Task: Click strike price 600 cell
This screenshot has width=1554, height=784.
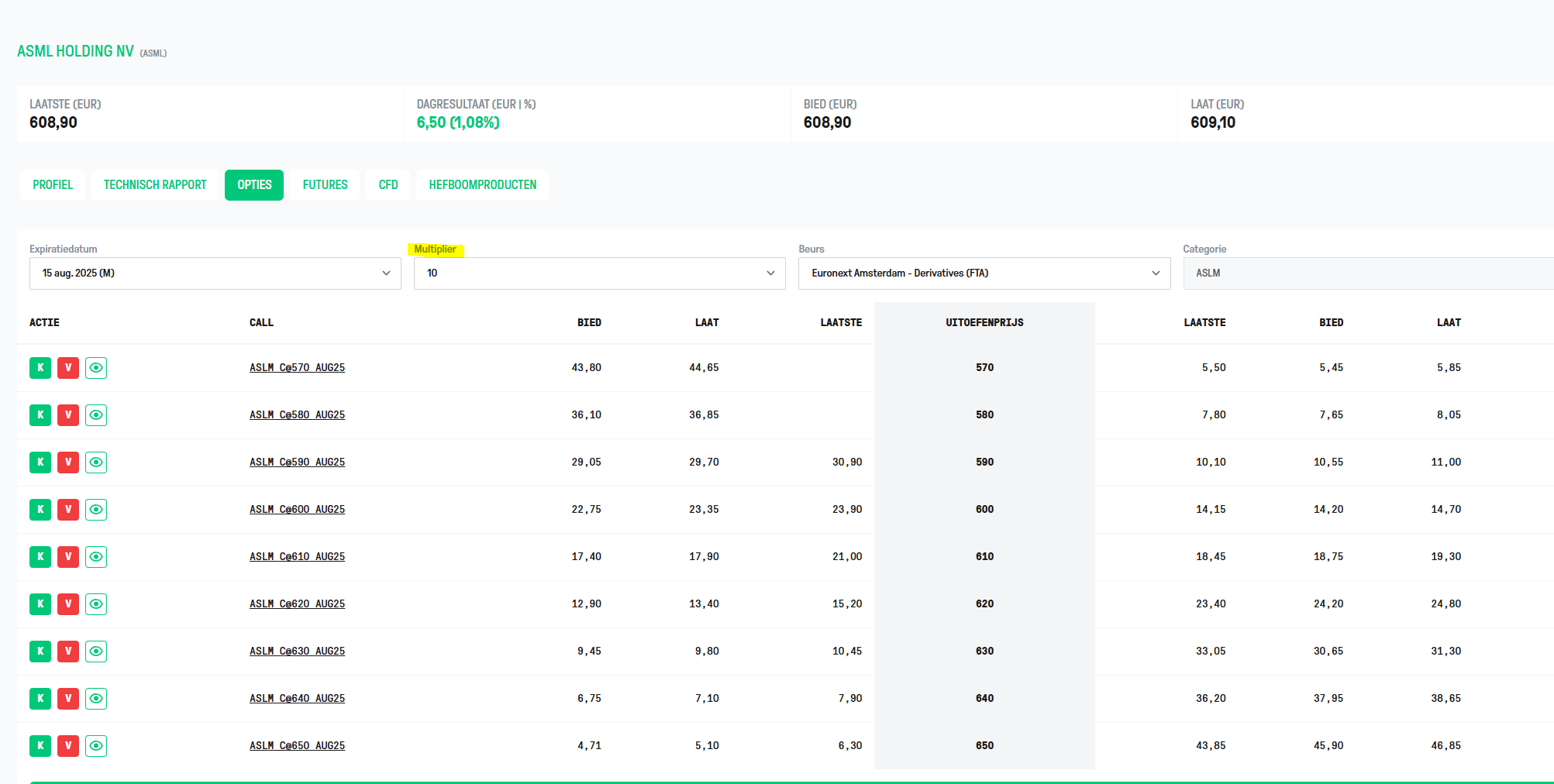Action: (x=984, y=510)
